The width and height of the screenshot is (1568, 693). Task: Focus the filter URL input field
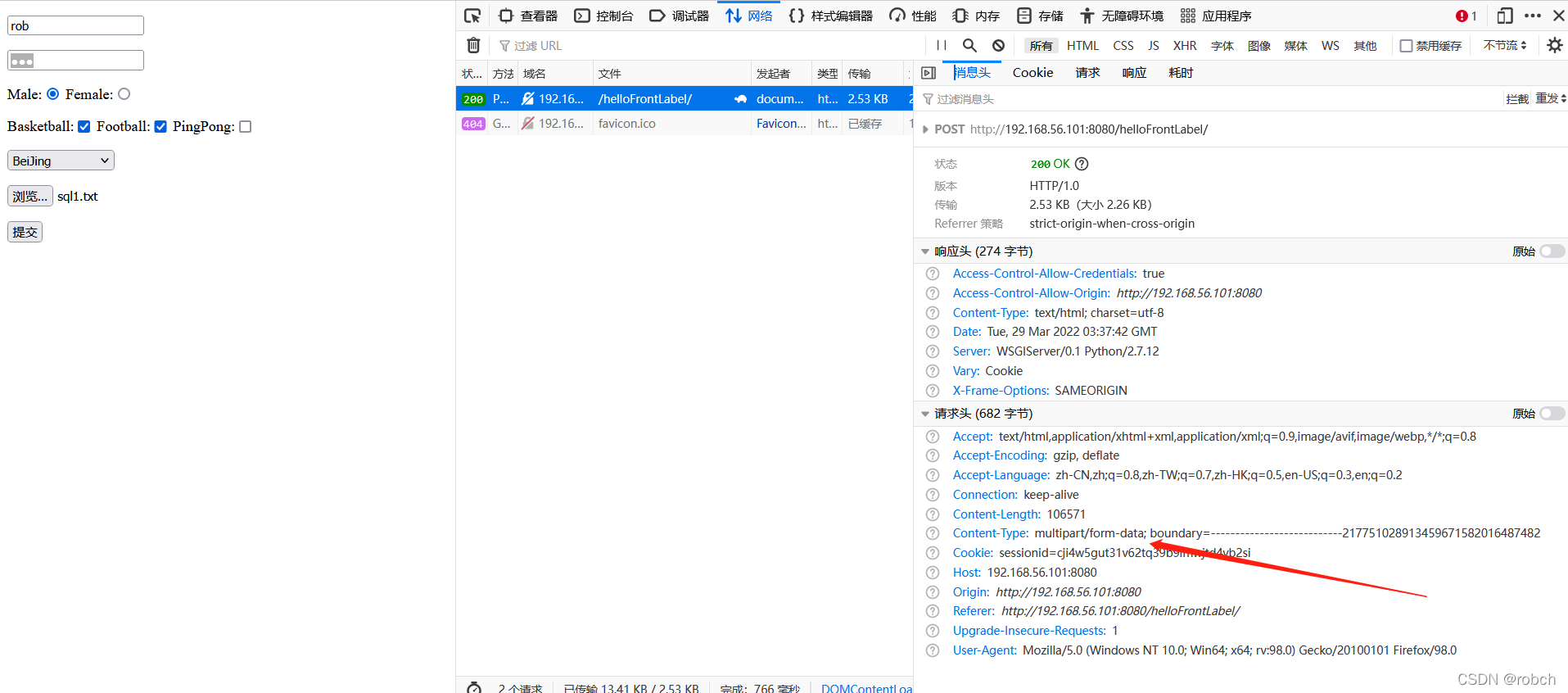(708, 46)
